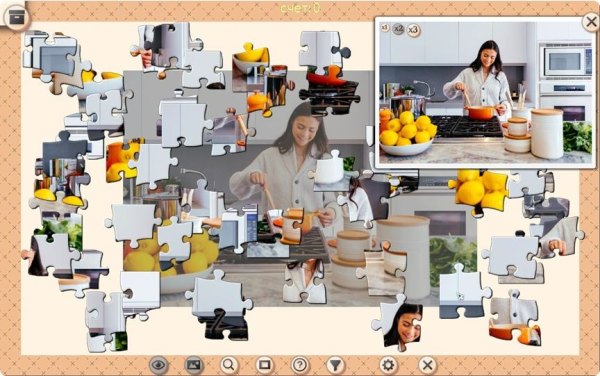Viewport: 600px width, 376px height.
Task: Toggle the eye preview button
Action: click(158, 365)
